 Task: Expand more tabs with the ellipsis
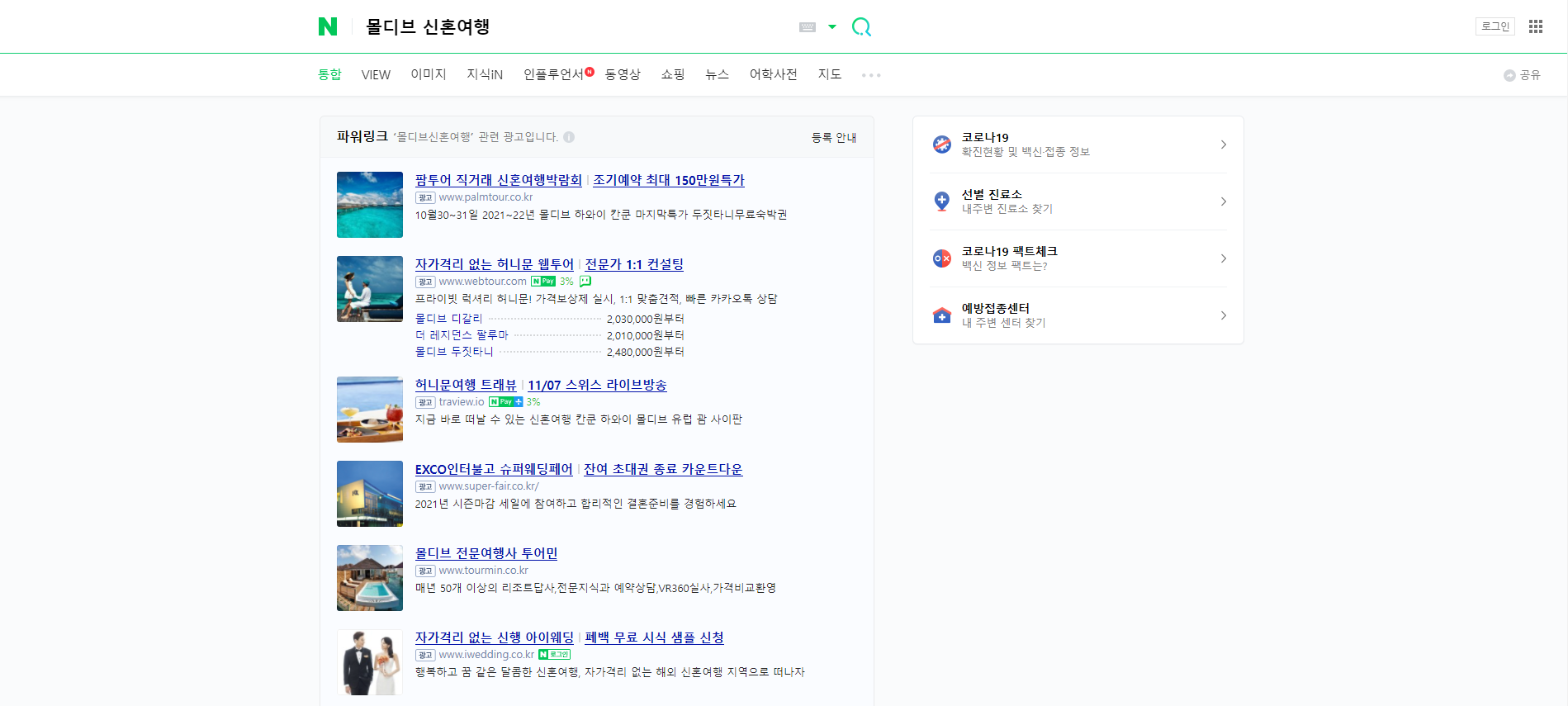(x=871, y=75)
